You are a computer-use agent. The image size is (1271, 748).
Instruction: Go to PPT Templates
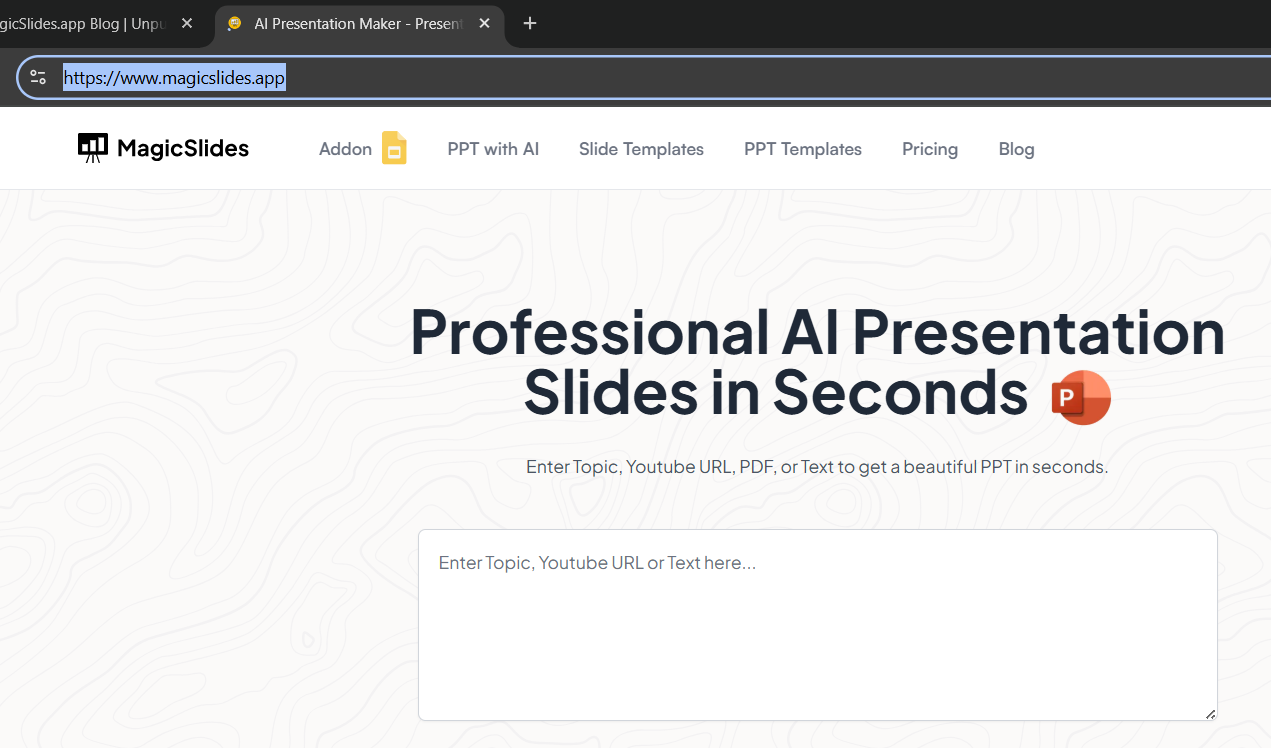(x=803, y=149)
